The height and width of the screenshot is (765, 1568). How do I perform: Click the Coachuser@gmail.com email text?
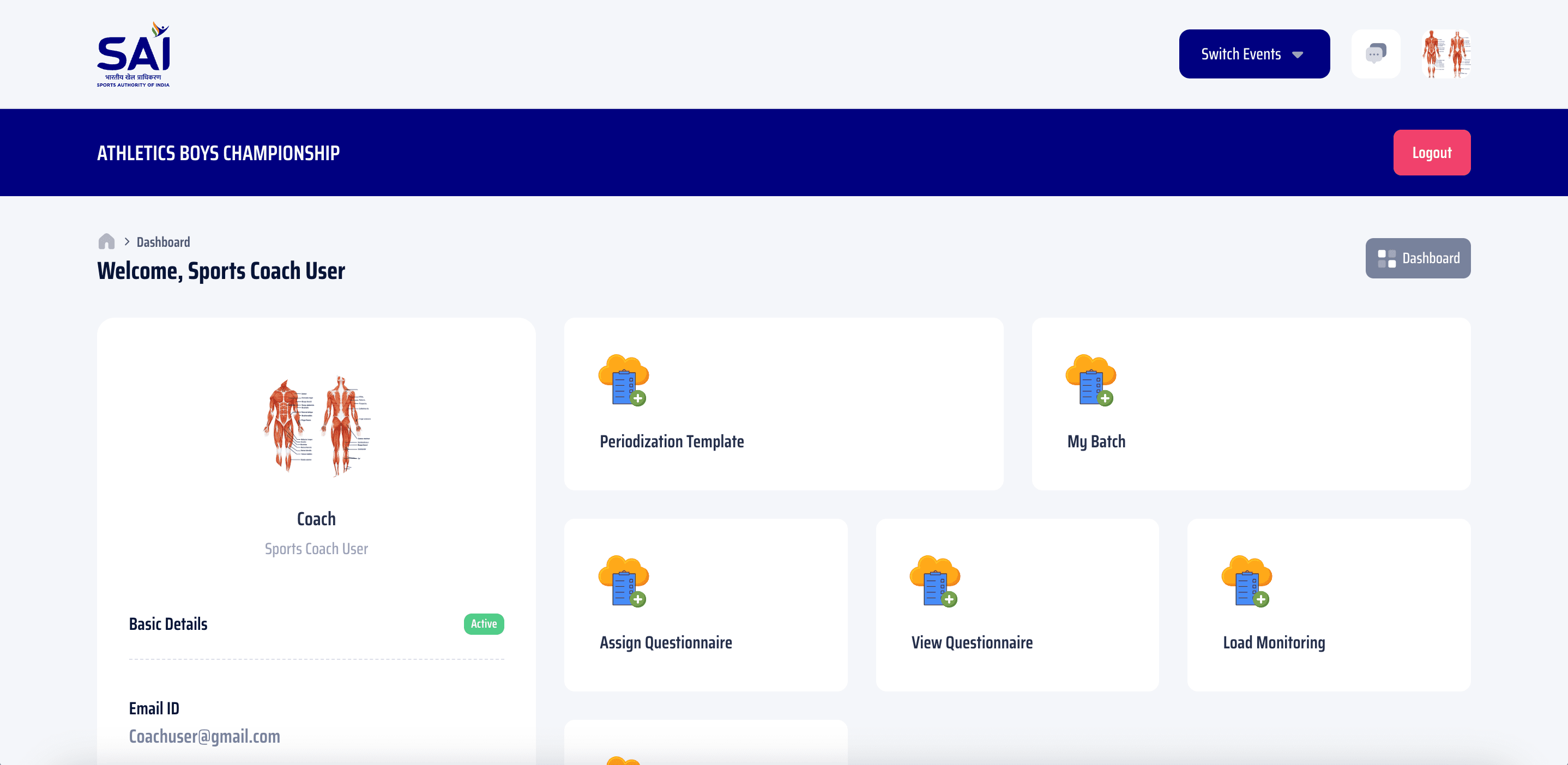(204, 737)
